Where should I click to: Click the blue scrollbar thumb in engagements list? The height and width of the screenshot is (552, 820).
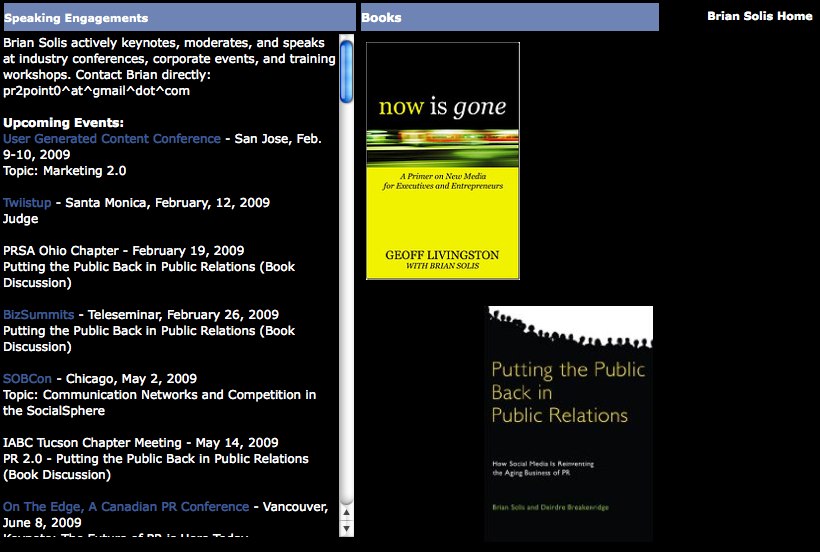(346, 72)
